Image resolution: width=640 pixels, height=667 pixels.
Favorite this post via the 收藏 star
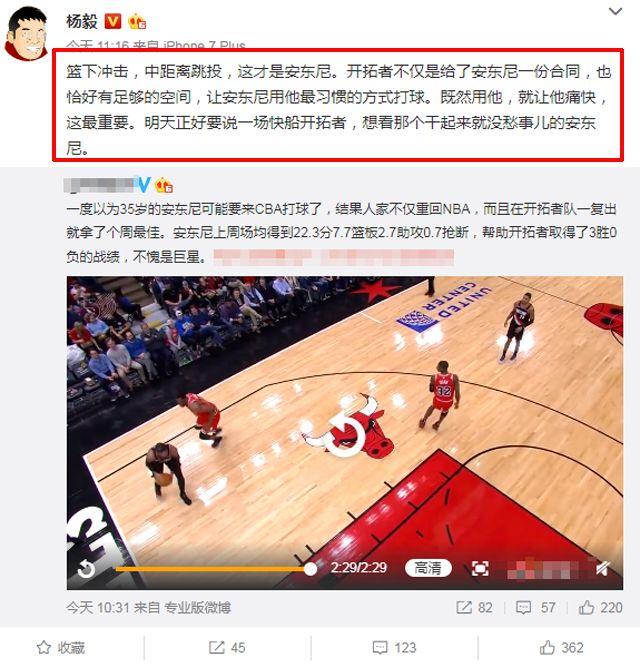[60, 648]
